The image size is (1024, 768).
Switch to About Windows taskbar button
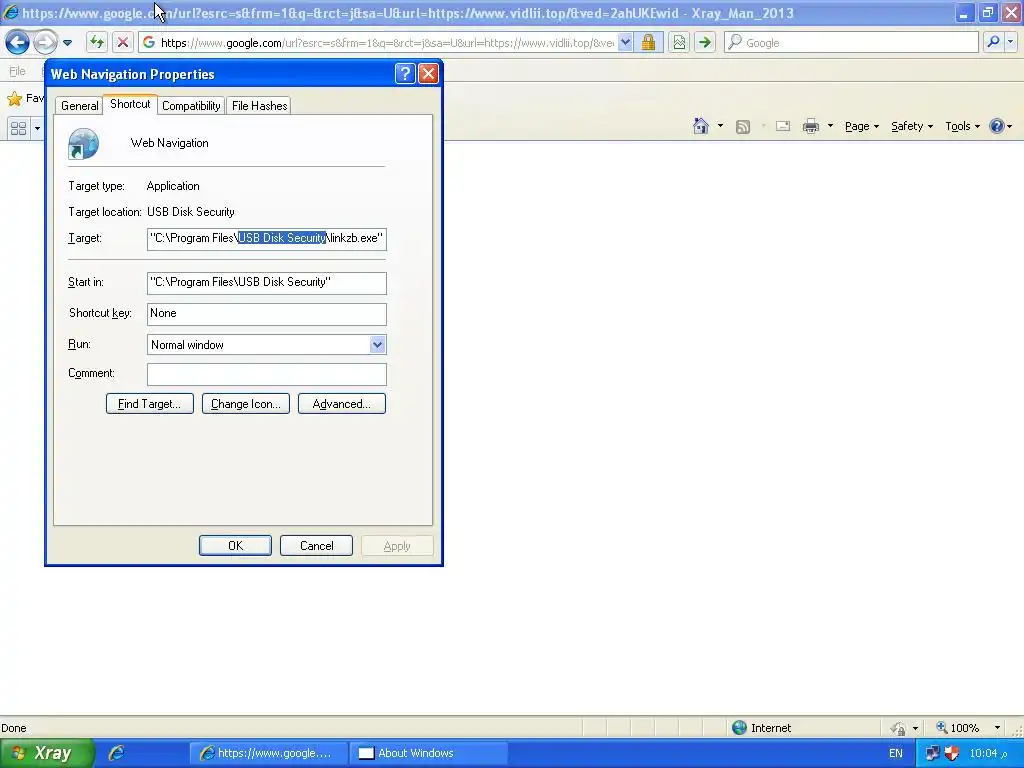(428, 753)
